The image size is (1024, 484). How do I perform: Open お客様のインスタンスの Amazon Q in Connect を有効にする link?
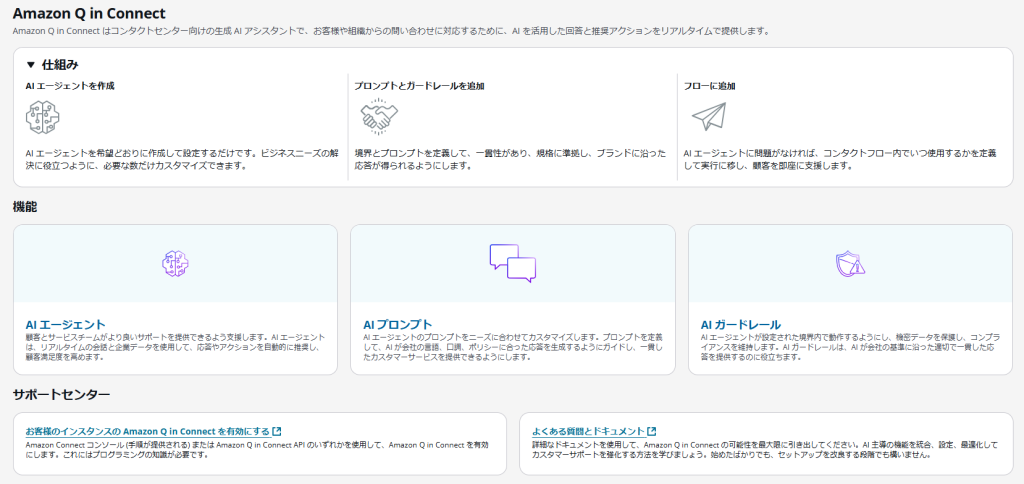[148, 431]
